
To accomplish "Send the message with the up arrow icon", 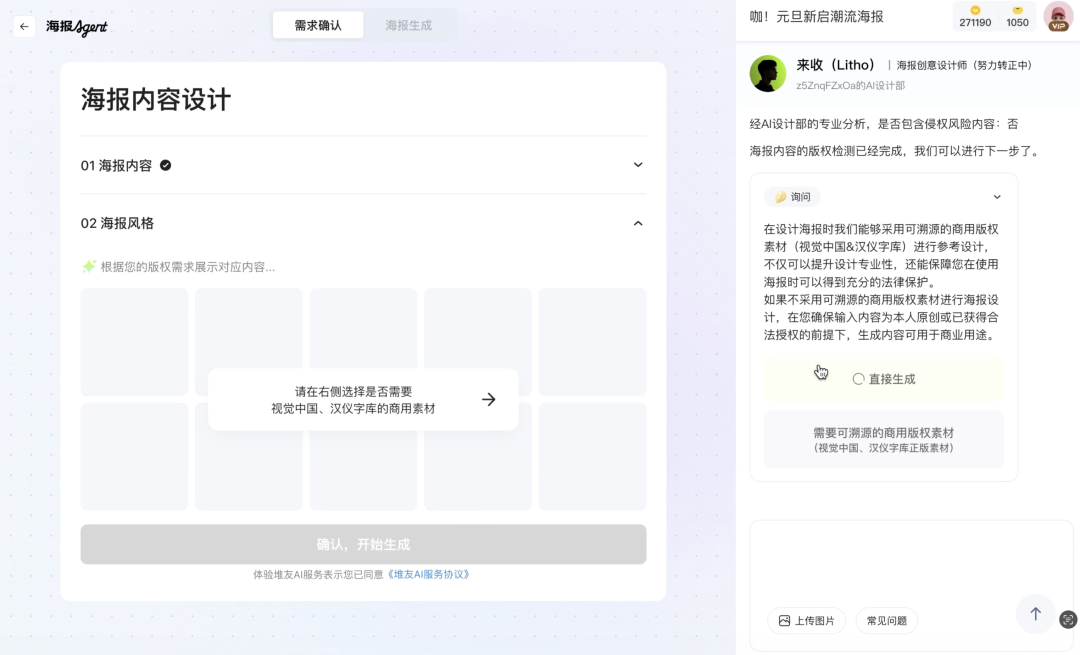I will tap(1035, 615).
